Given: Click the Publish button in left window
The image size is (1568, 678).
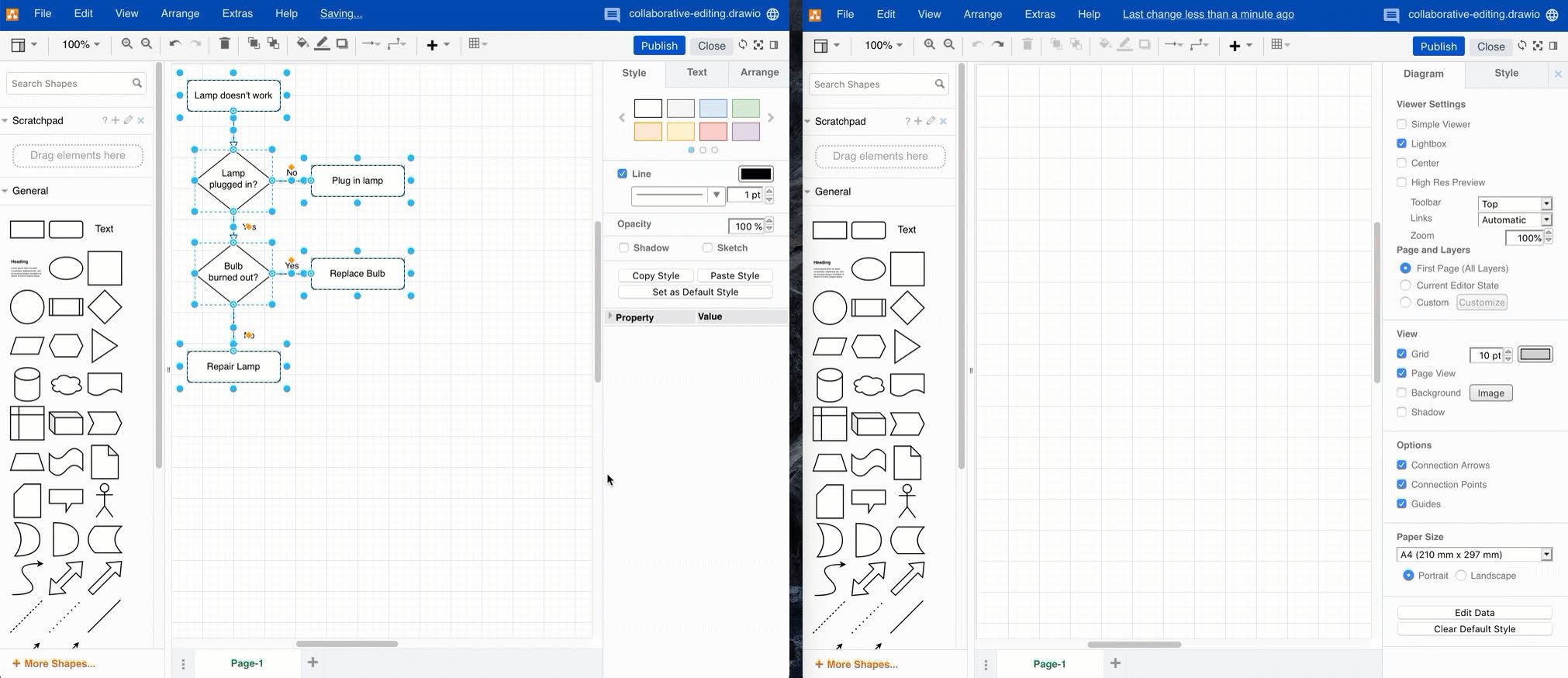Looking at the screenshot, I should click(x=659, y=46).
